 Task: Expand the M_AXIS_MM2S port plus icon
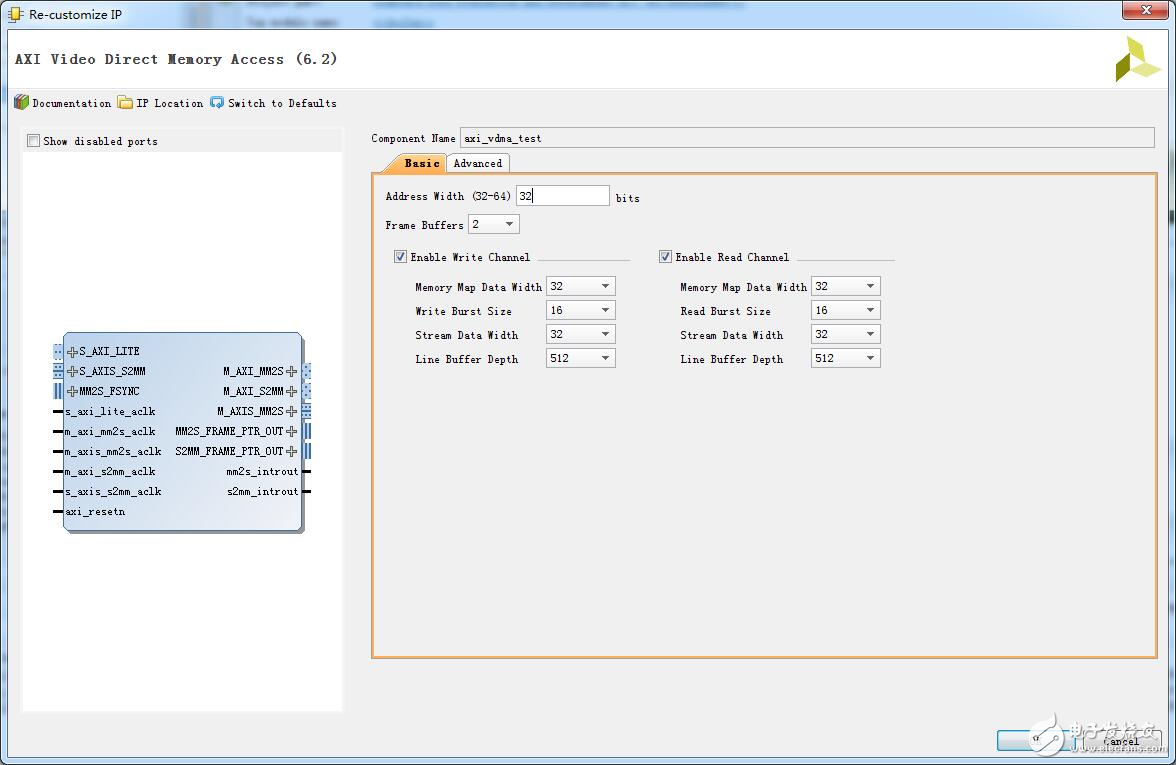coord(291,412)
